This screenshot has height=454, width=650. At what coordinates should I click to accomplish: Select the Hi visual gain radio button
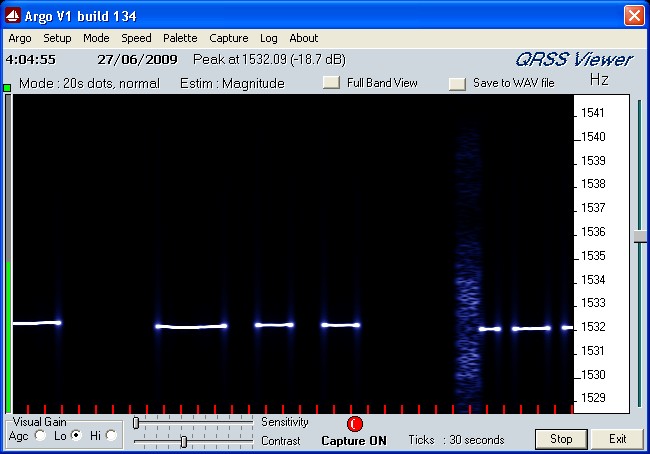[111, 435]
